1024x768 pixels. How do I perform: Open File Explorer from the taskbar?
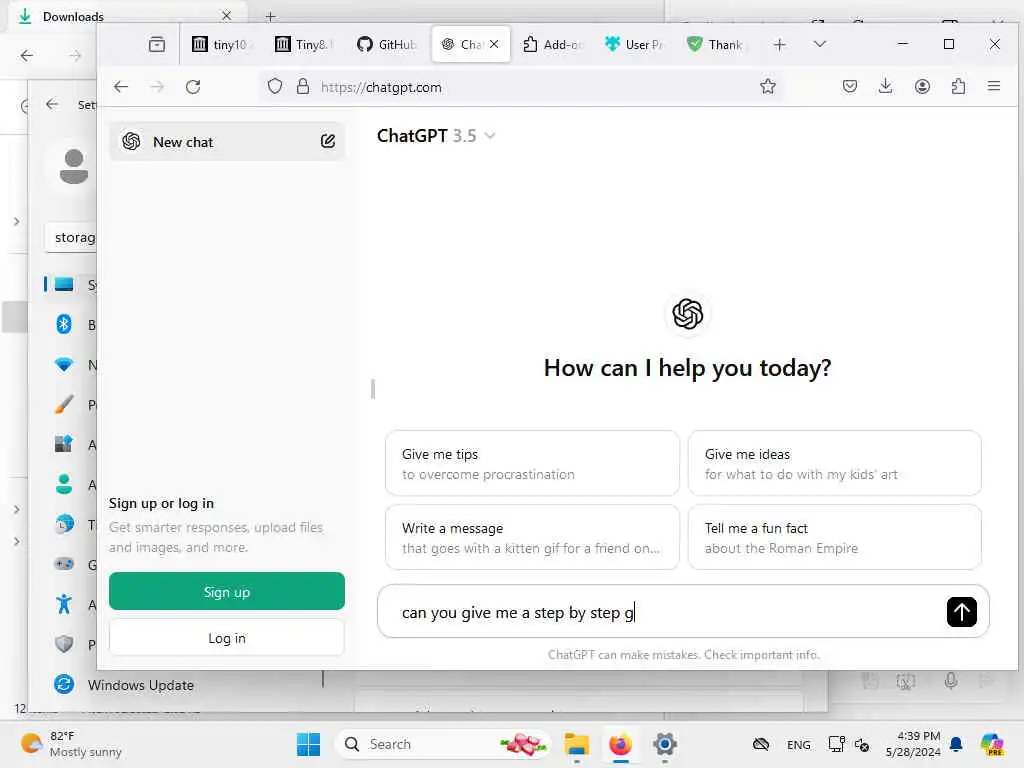point(577,744)
